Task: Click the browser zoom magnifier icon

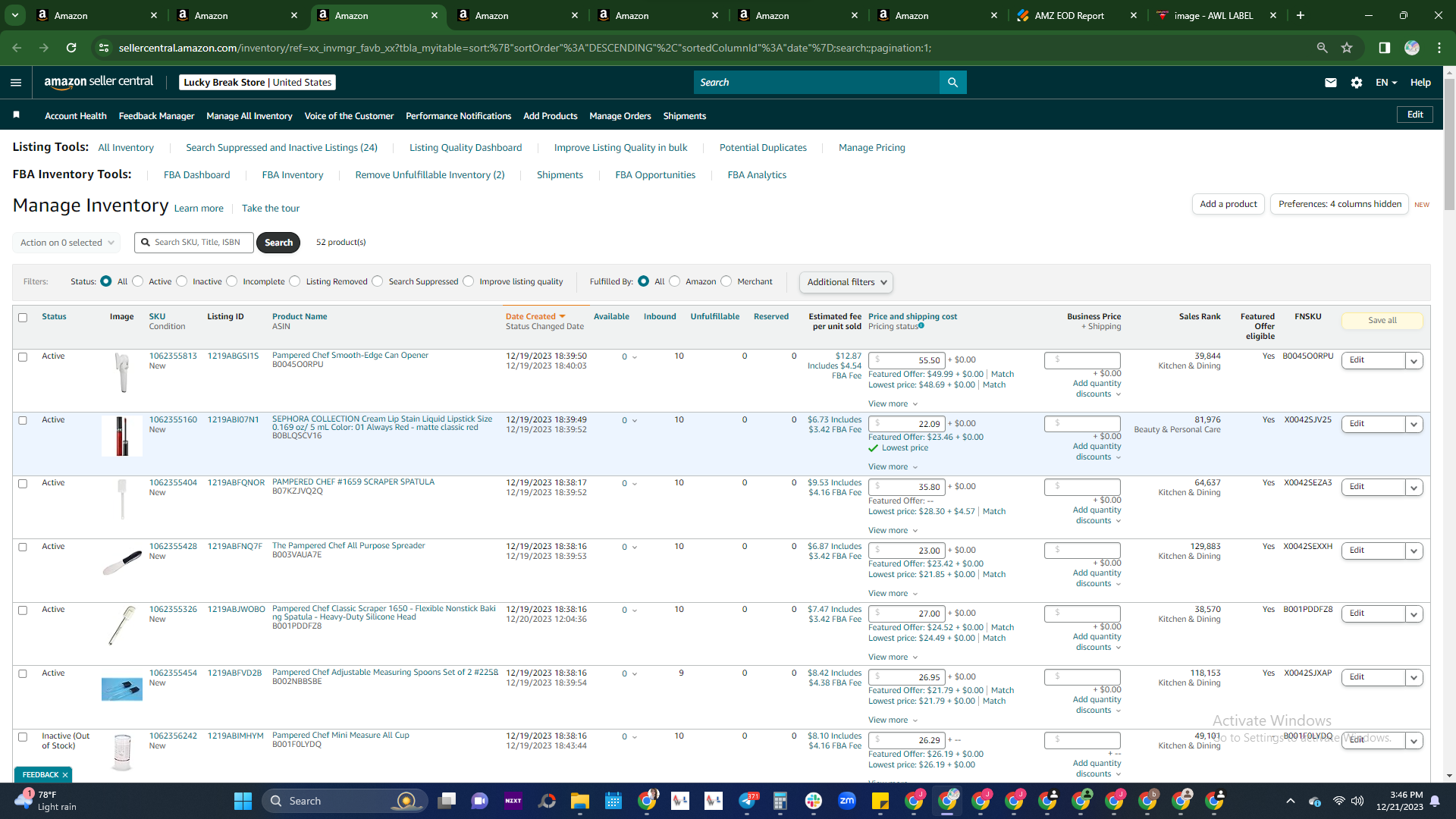Action: [1323, 48]
